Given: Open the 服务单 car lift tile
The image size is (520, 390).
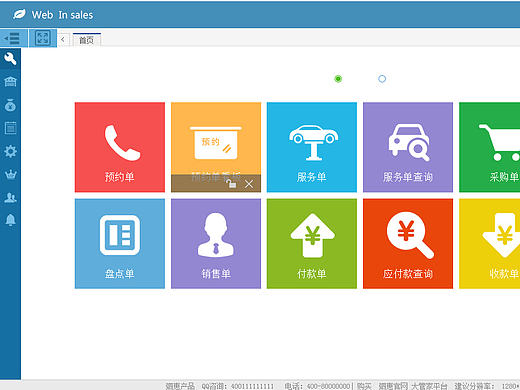Looking at the screenshot, I should 312,147.
